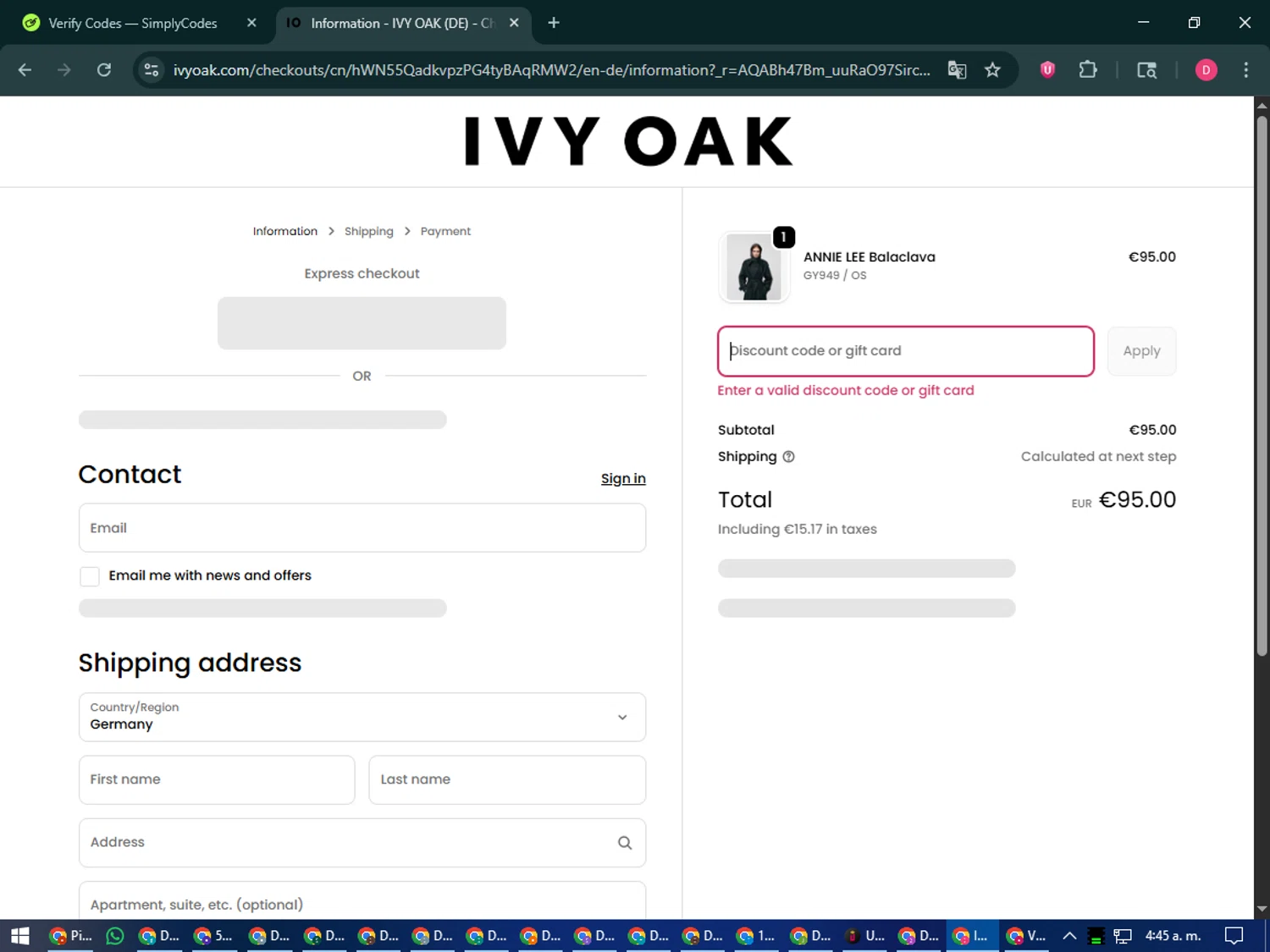Open the taskbar Chrome window labeled 5...
The image size is (1270, 952).
coord(214,936)
